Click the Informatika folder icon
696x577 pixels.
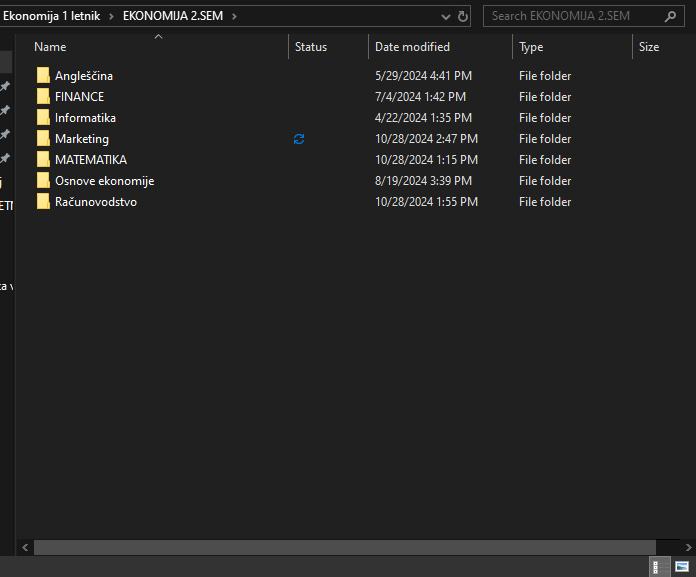tap(42, 118)
